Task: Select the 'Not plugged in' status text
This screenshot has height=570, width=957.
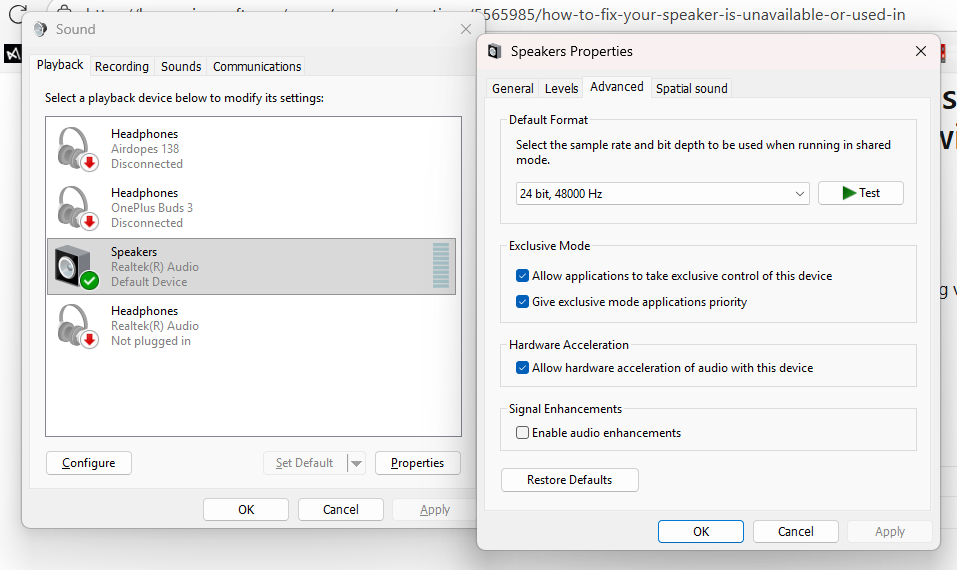Action: (x=151, y=341)
